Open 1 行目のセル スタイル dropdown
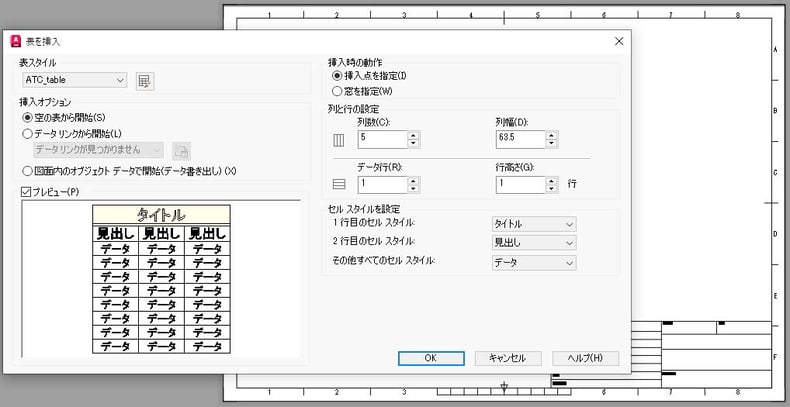790x407 pixels. point(534,224)
